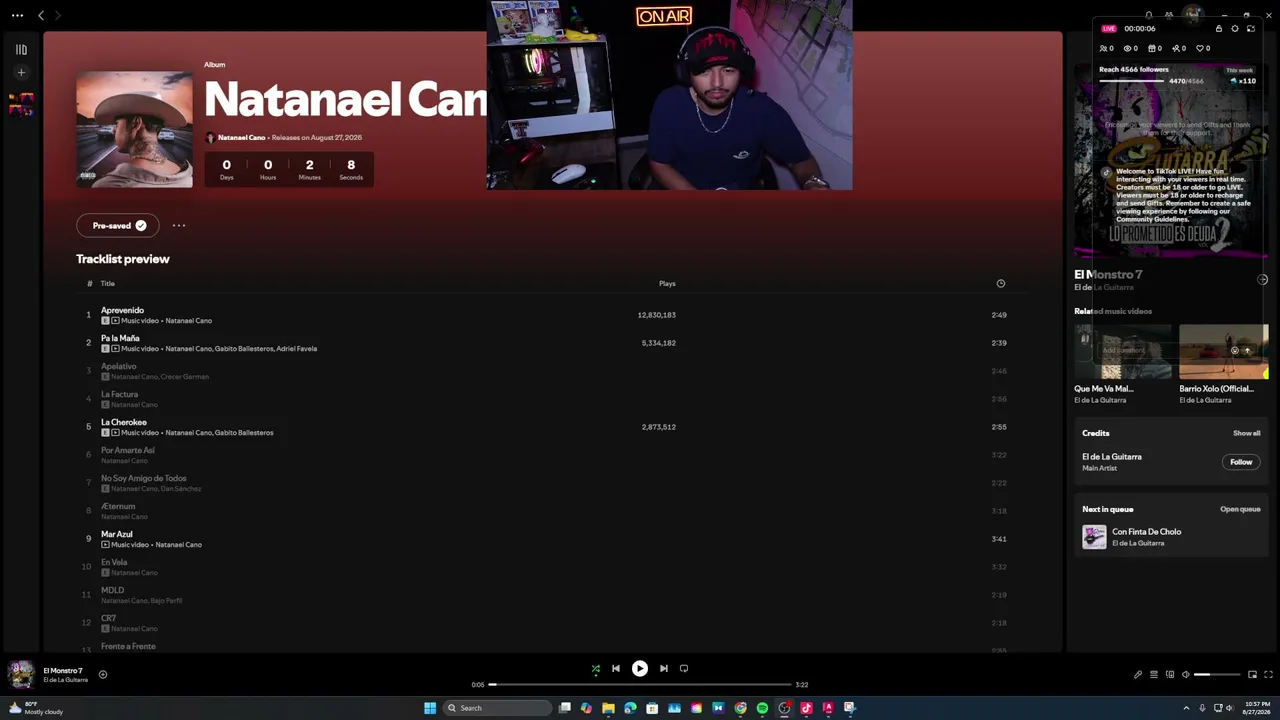Toggle repeat mode

point(684,669)
